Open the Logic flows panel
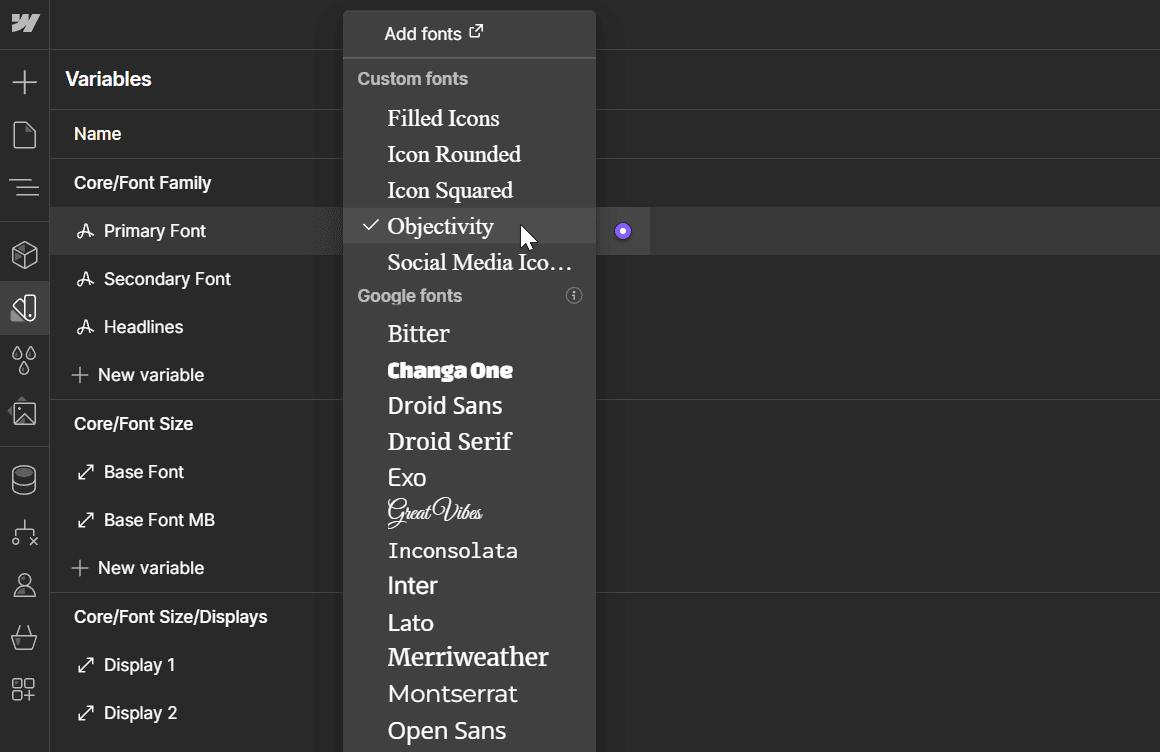Image resolution: width=1160 pixels, height=752 pixels. pos(24,532)
